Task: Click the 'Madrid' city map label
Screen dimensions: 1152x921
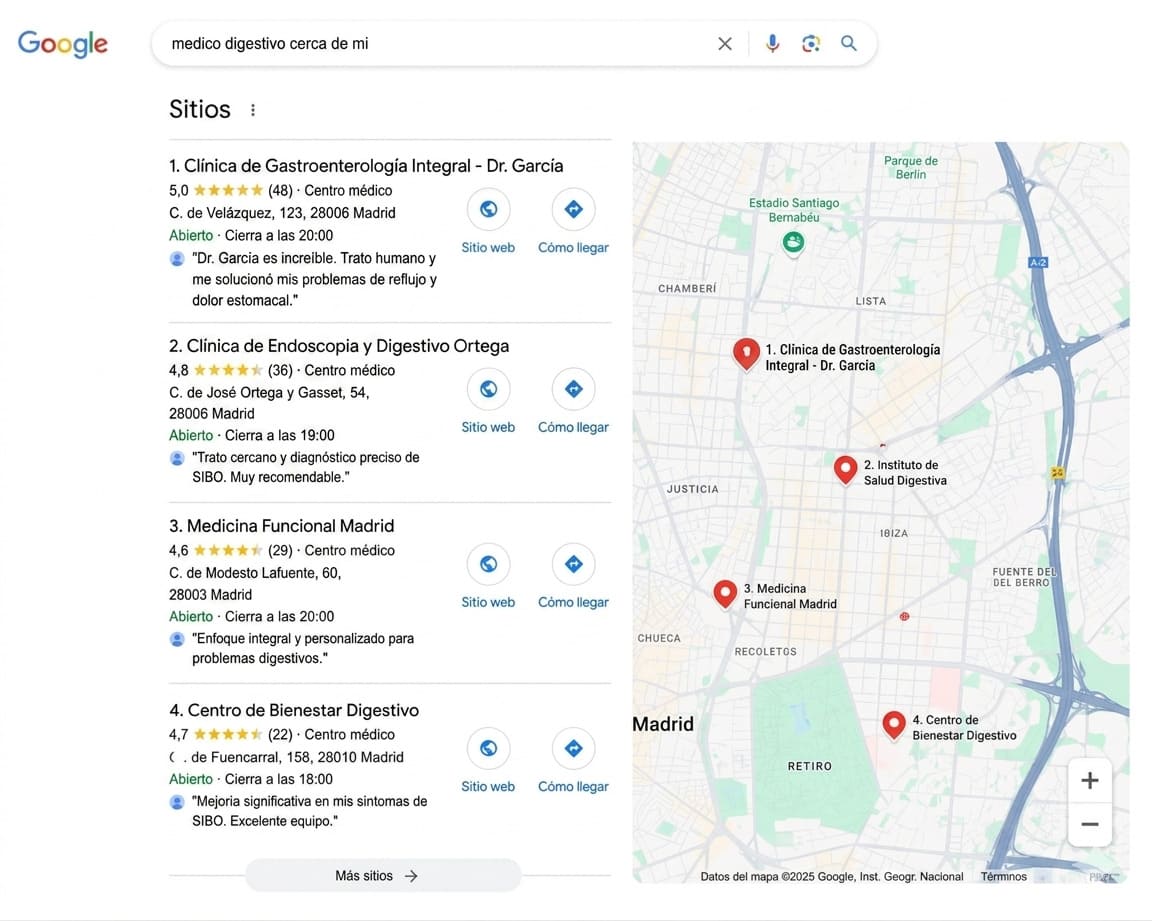Action: [x=663, y=724]
